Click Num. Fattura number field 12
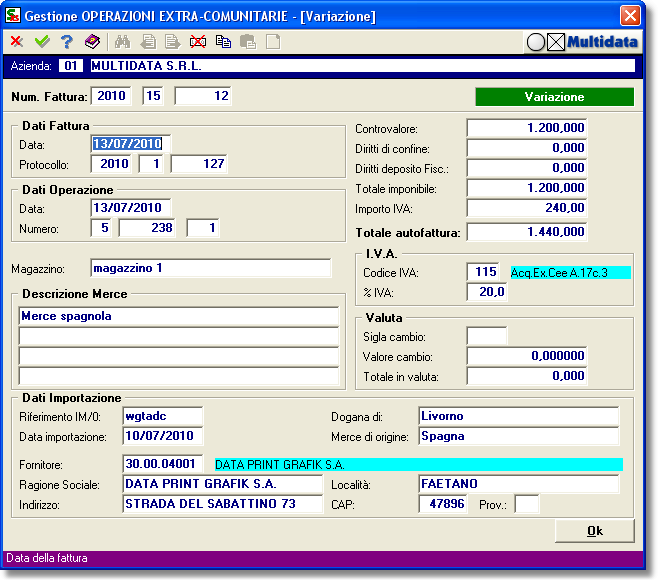The width and height of the screenshot is (658, 582). pyautogui.click(x=203, y=96)
